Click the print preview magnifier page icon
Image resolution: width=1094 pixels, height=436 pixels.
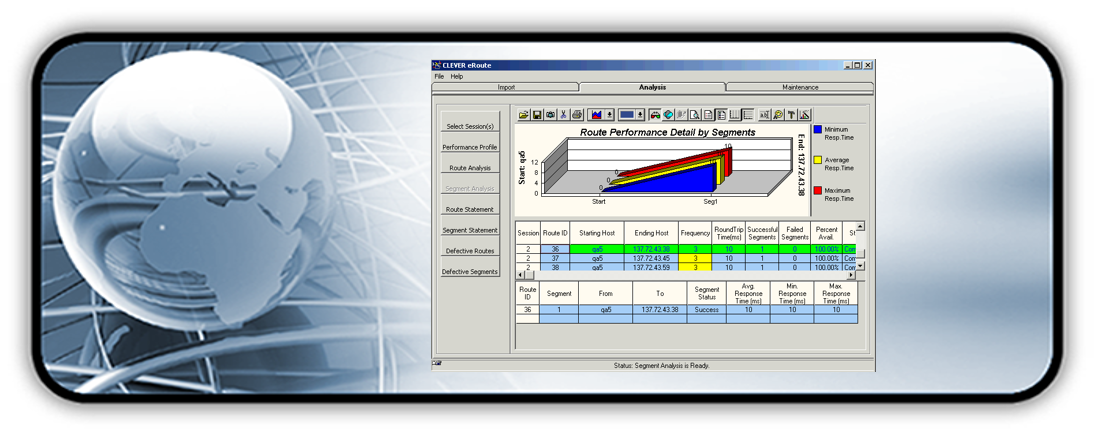tap(695, 114)
